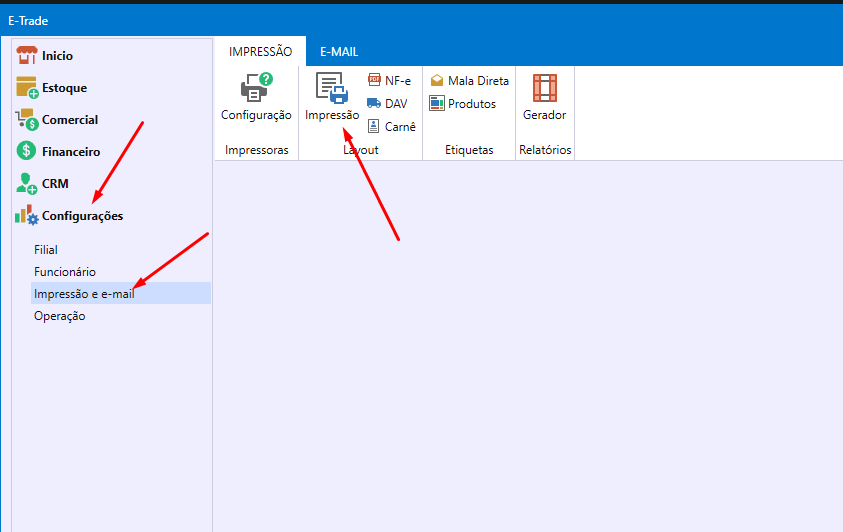Screen dimensions: 843x532
Task: Click the Mala Direta envelope icon
Action: point(437,81)
